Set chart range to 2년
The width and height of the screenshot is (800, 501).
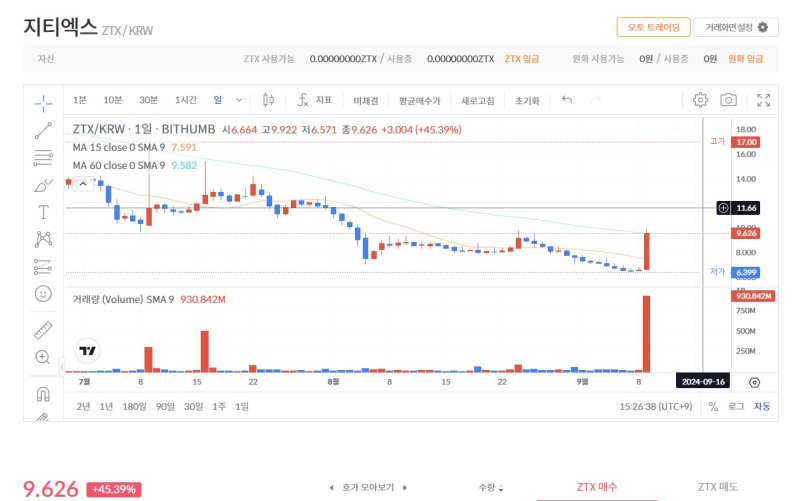pos(83,407)
